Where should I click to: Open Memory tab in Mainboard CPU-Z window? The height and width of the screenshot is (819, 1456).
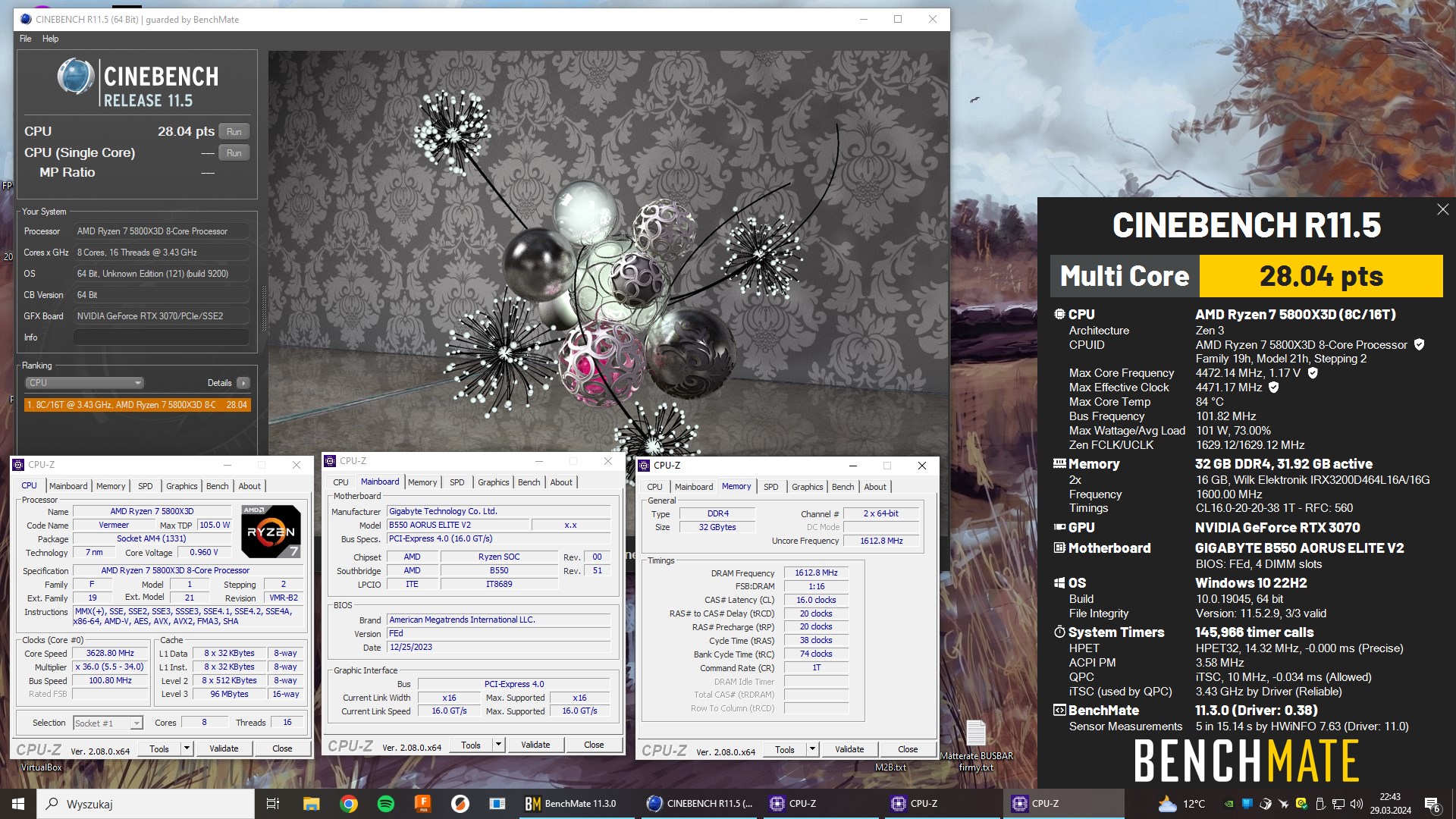tap(422, 482)
